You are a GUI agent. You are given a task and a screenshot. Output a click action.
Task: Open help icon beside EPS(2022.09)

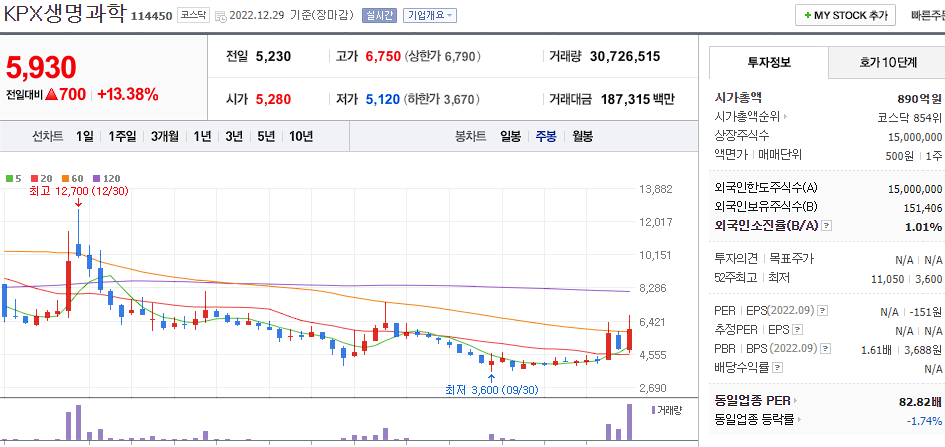[823, 311]
